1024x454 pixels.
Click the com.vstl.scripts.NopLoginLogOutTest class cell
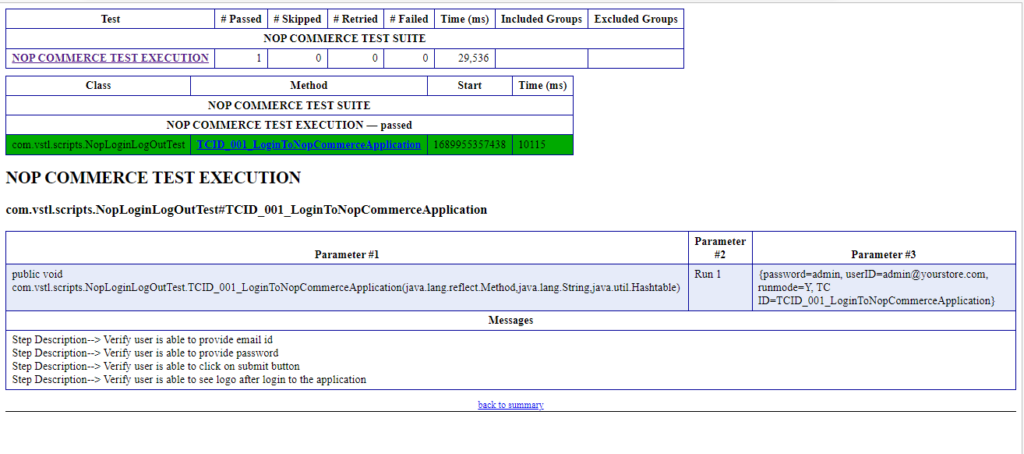[98, 144]
